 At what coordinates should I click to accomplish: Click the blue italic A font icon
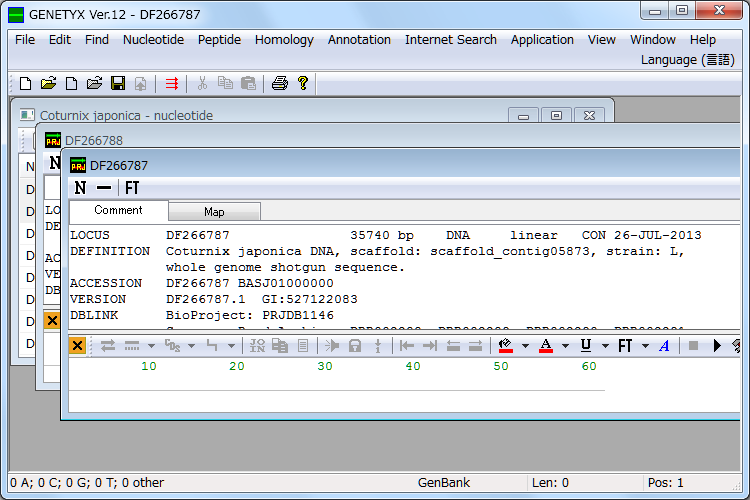[664, 345]
